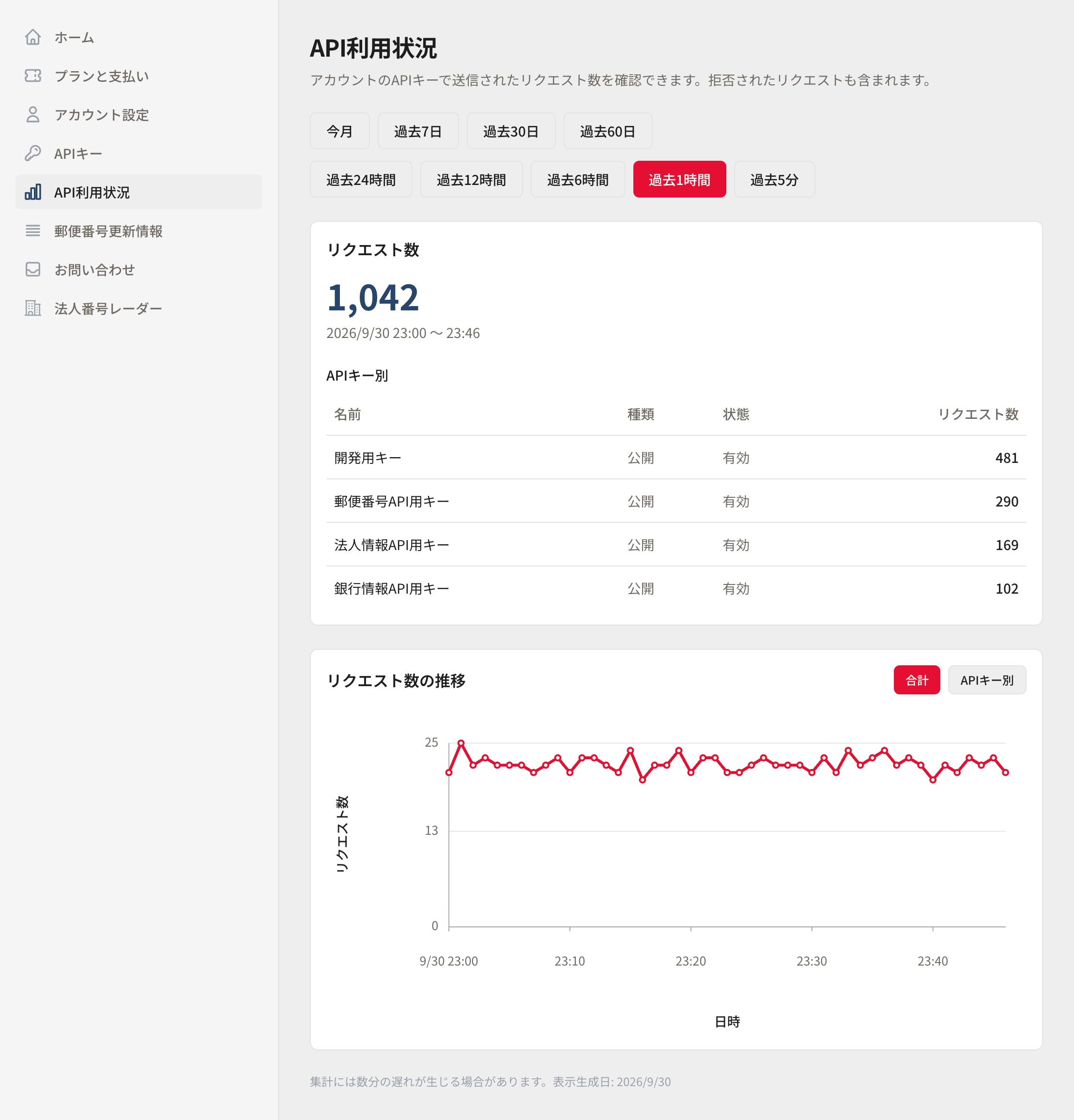1074x1120 pixels.
Task: Click the 169 request count cell
Action: (x=1007, y=545)
